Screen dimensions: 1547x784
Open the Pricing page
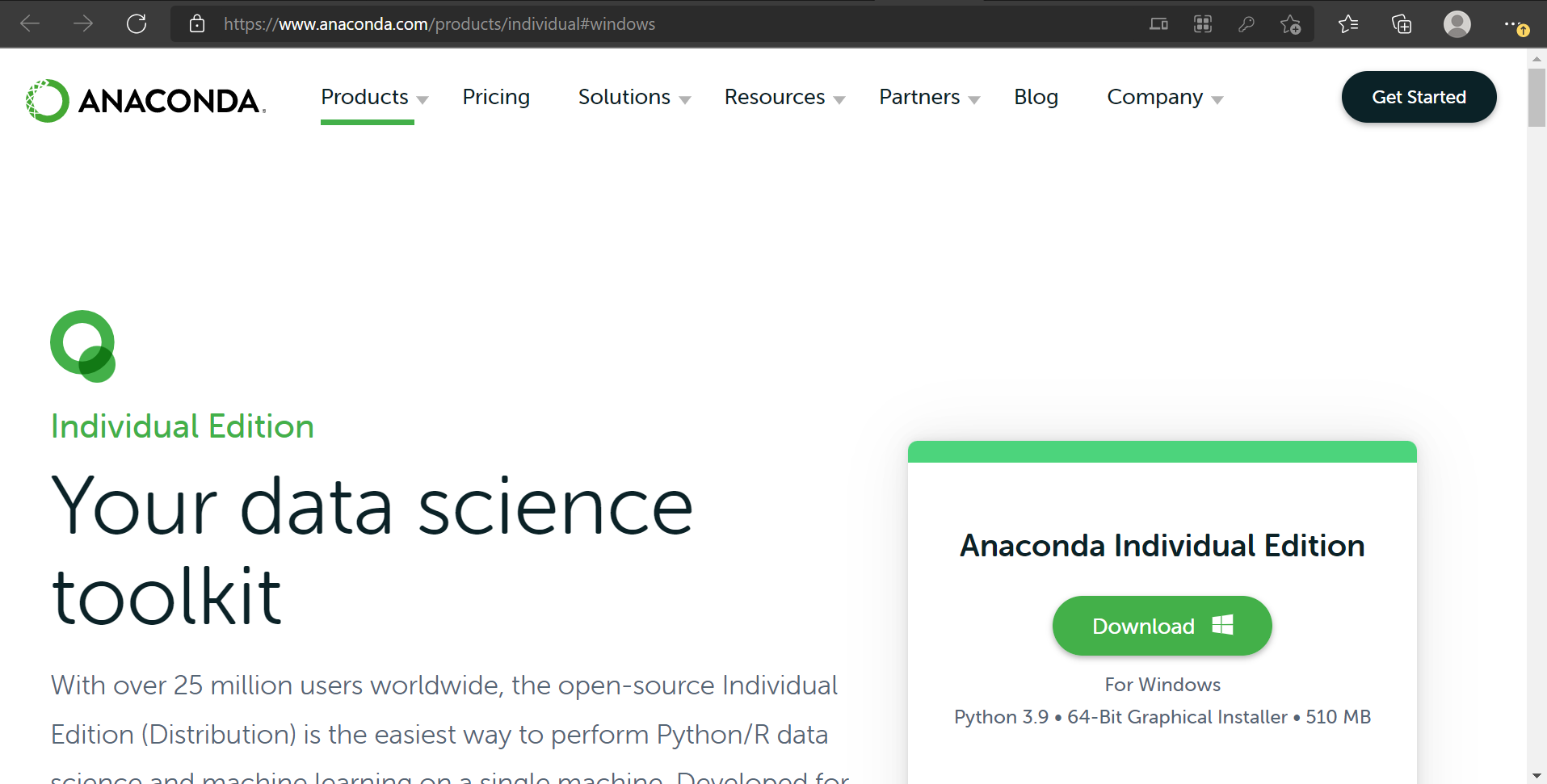(496, 98)
